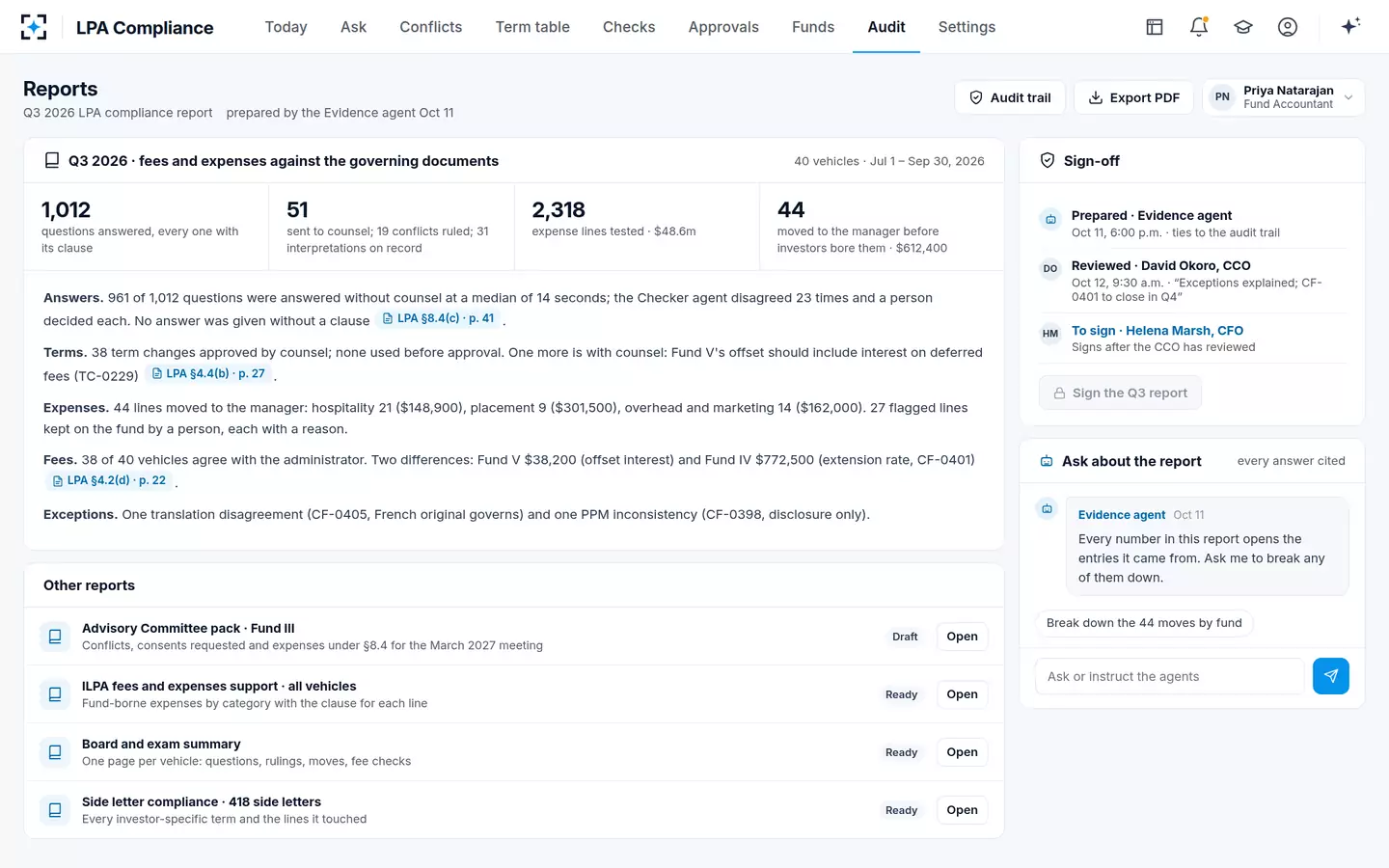Screen dimensions: 1389x868
Task: Click the LPA Compliance logo icon
Action: tap(34, 27)
